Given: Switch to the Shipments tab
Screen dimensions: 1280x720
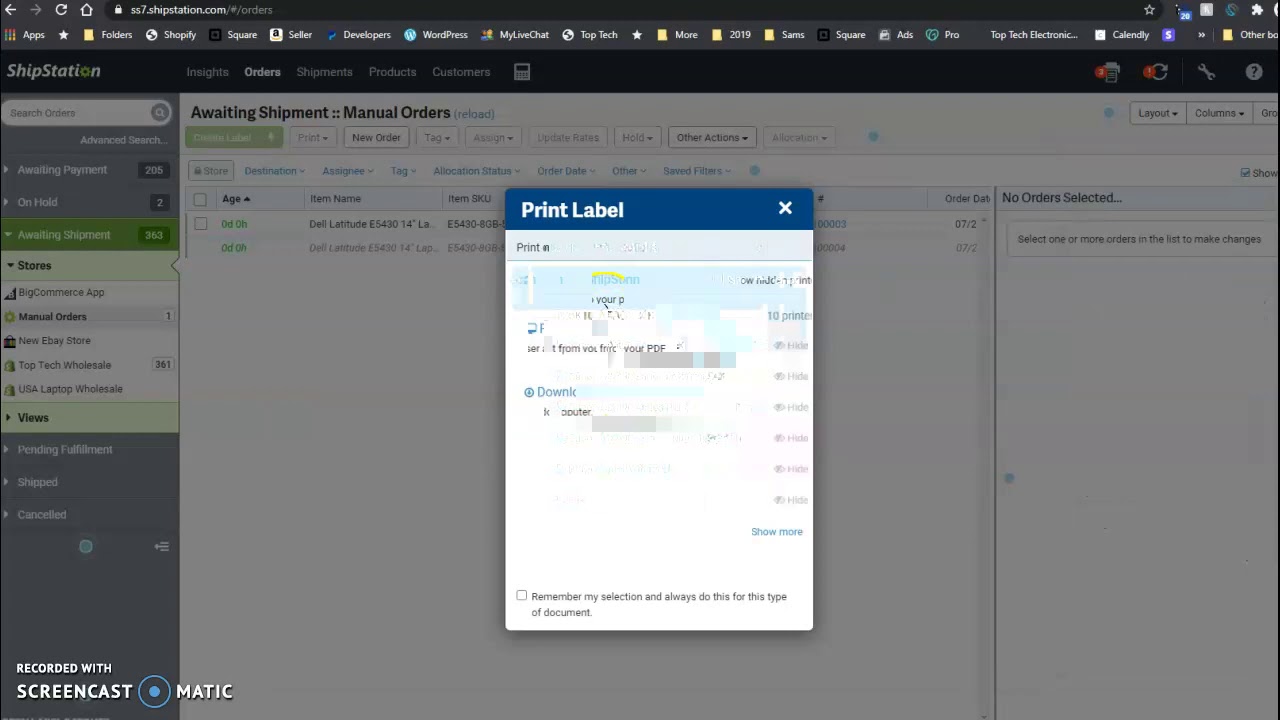Looking at the screenshot, I should point(324,72).
